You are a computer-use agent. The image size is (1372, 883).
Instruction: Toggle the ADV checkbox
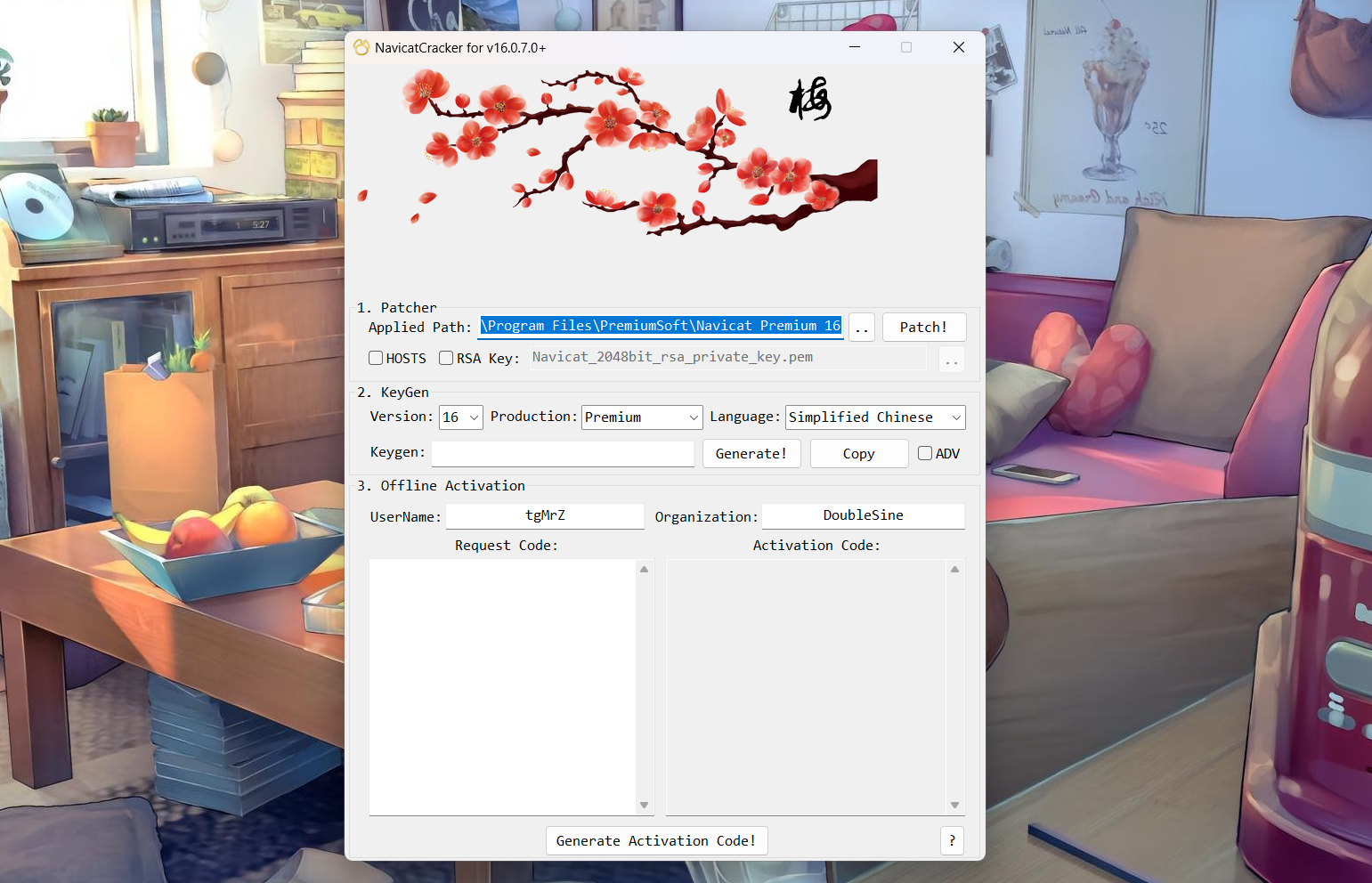[925, 453]
